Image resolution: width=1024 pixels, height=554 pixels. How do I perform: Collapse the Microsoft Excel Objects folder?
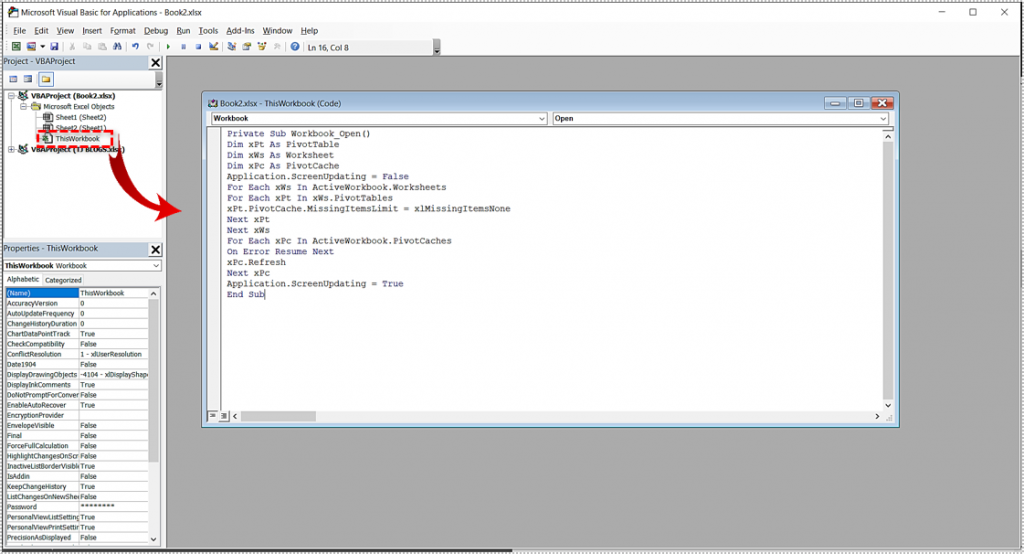coord(23,106)
